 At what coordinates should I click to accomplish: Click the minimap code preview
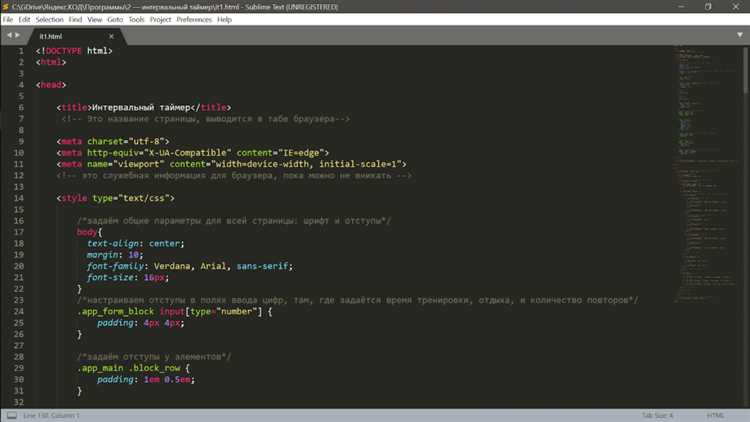707,172
